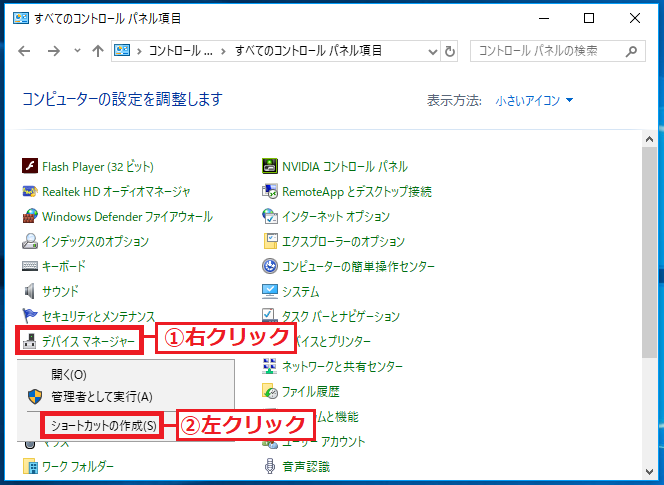Viewport: 664px width, 485px height.
Task: Open the エクスプローラーのオプション link
Action: pyautogui.click(x=343, y=241)
